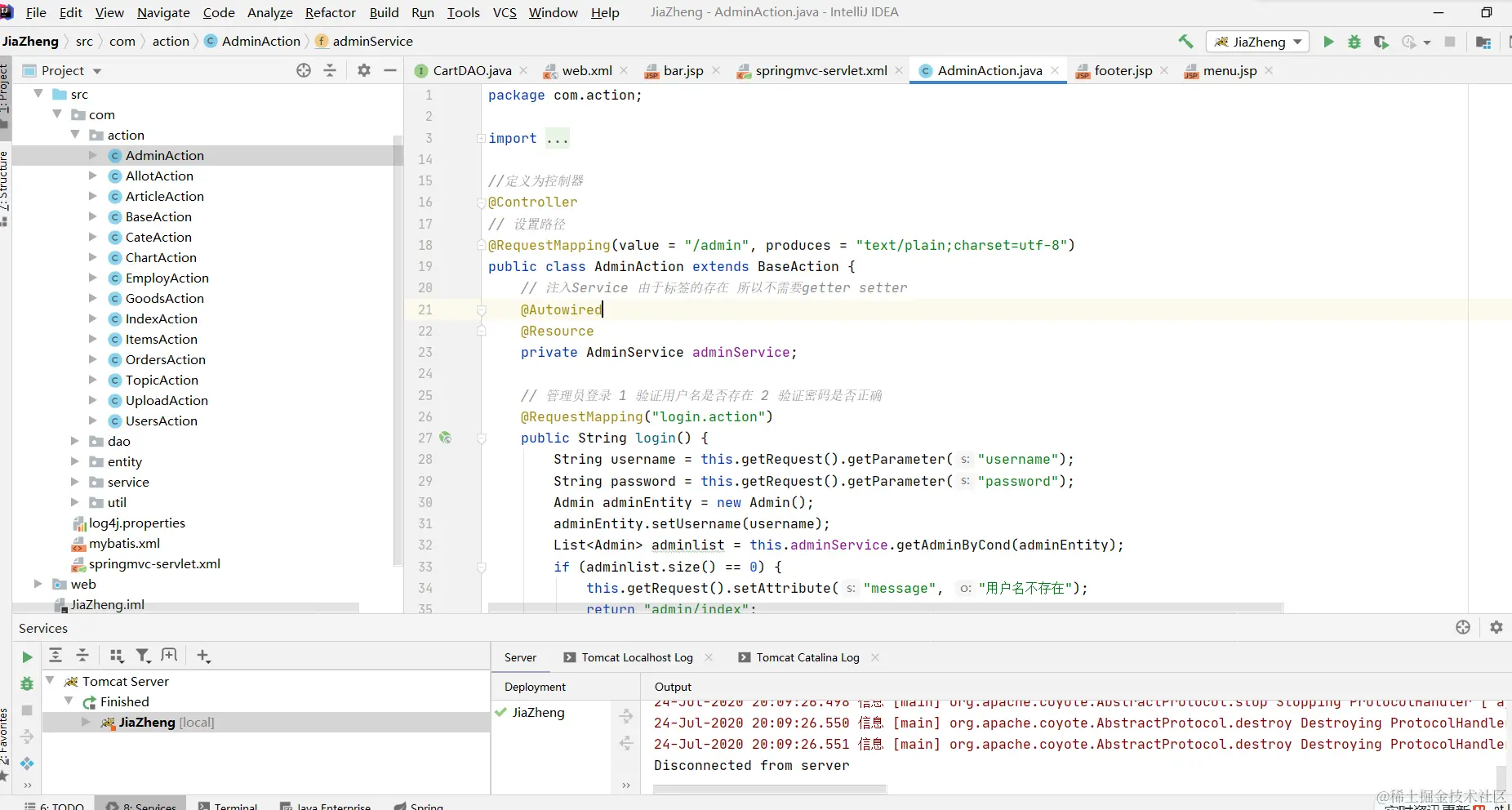Expand the JiaZheng [local] service node

coord(87,722)
